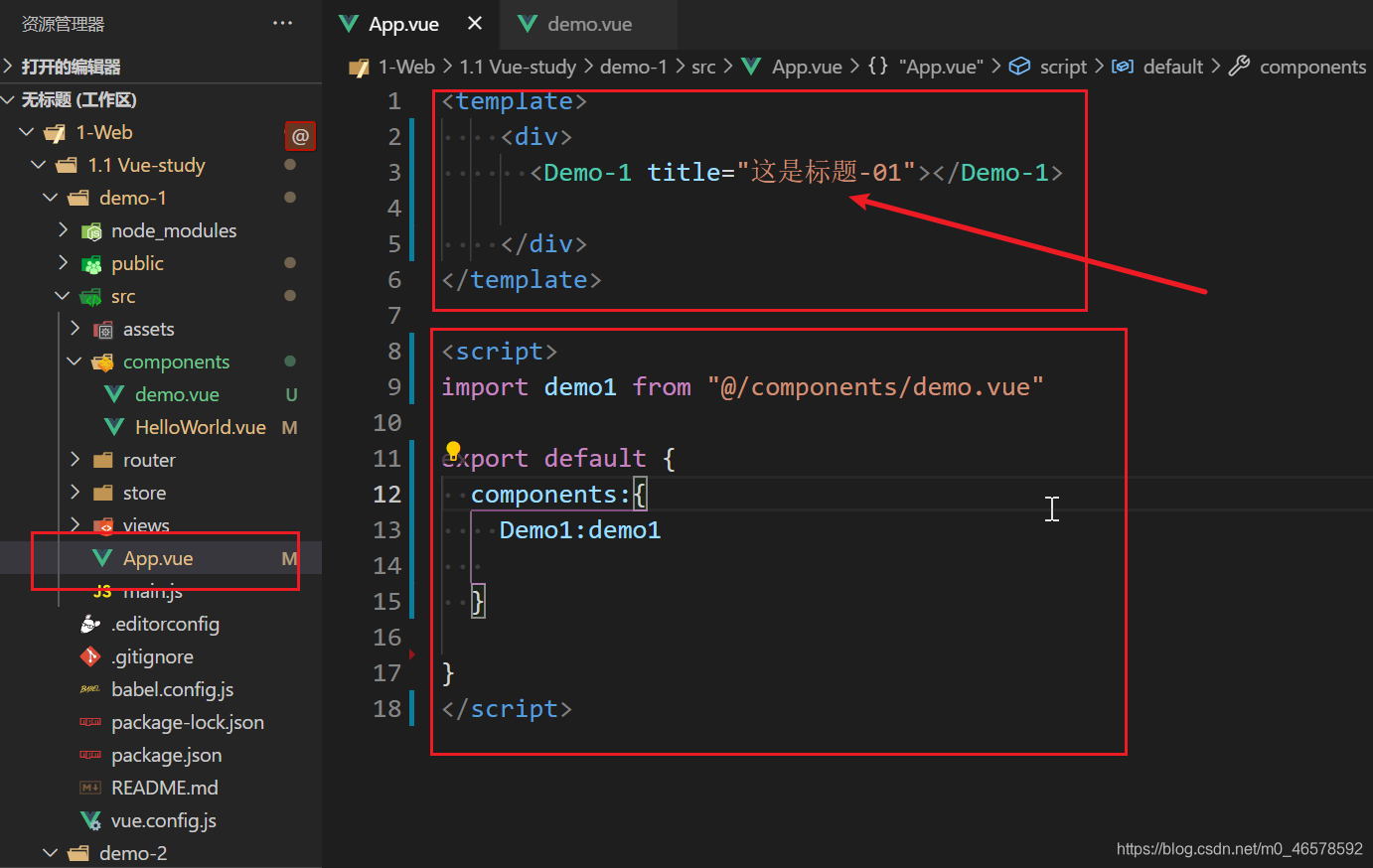The image size is (1373, 868).
Task: Open the .gitignore file
Action: coord(152,656)
